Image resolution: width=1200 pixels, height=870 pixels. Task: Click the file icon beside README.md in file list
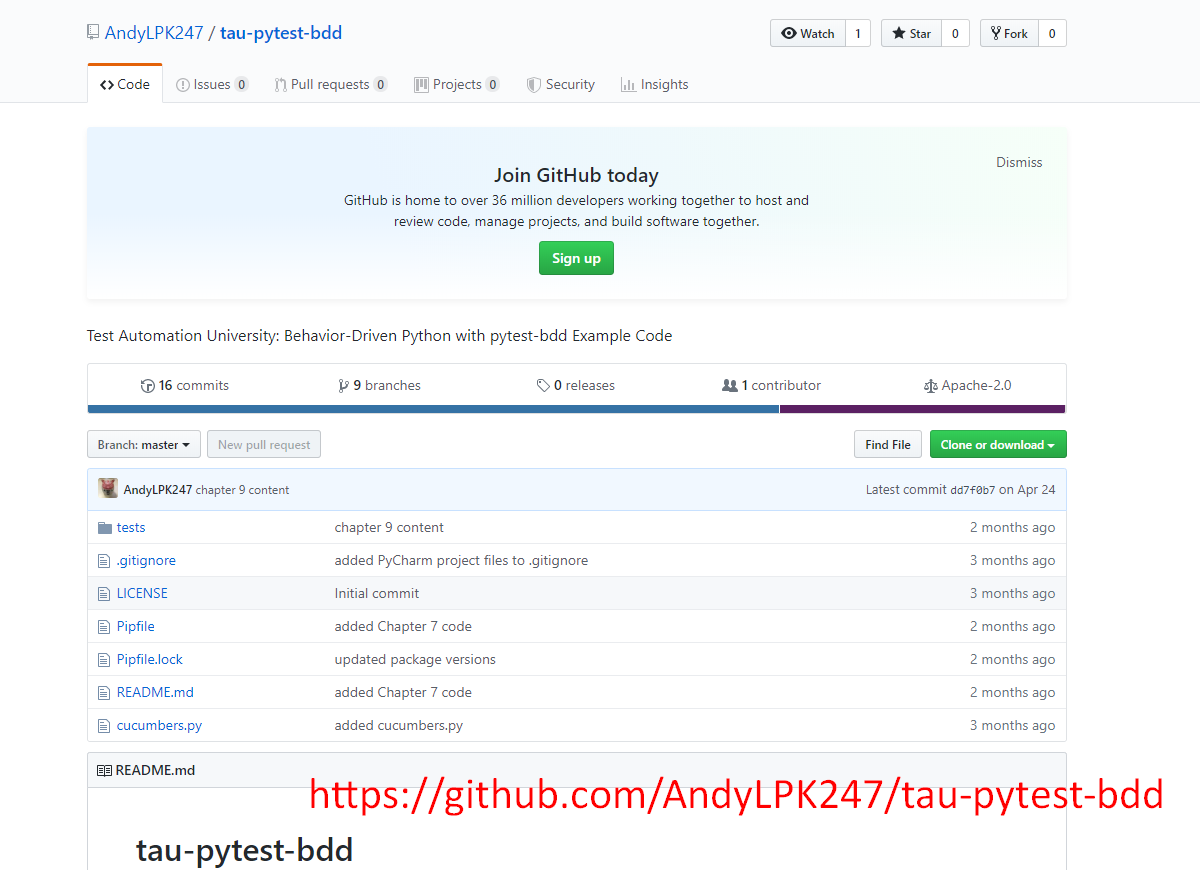pos(103,692)
